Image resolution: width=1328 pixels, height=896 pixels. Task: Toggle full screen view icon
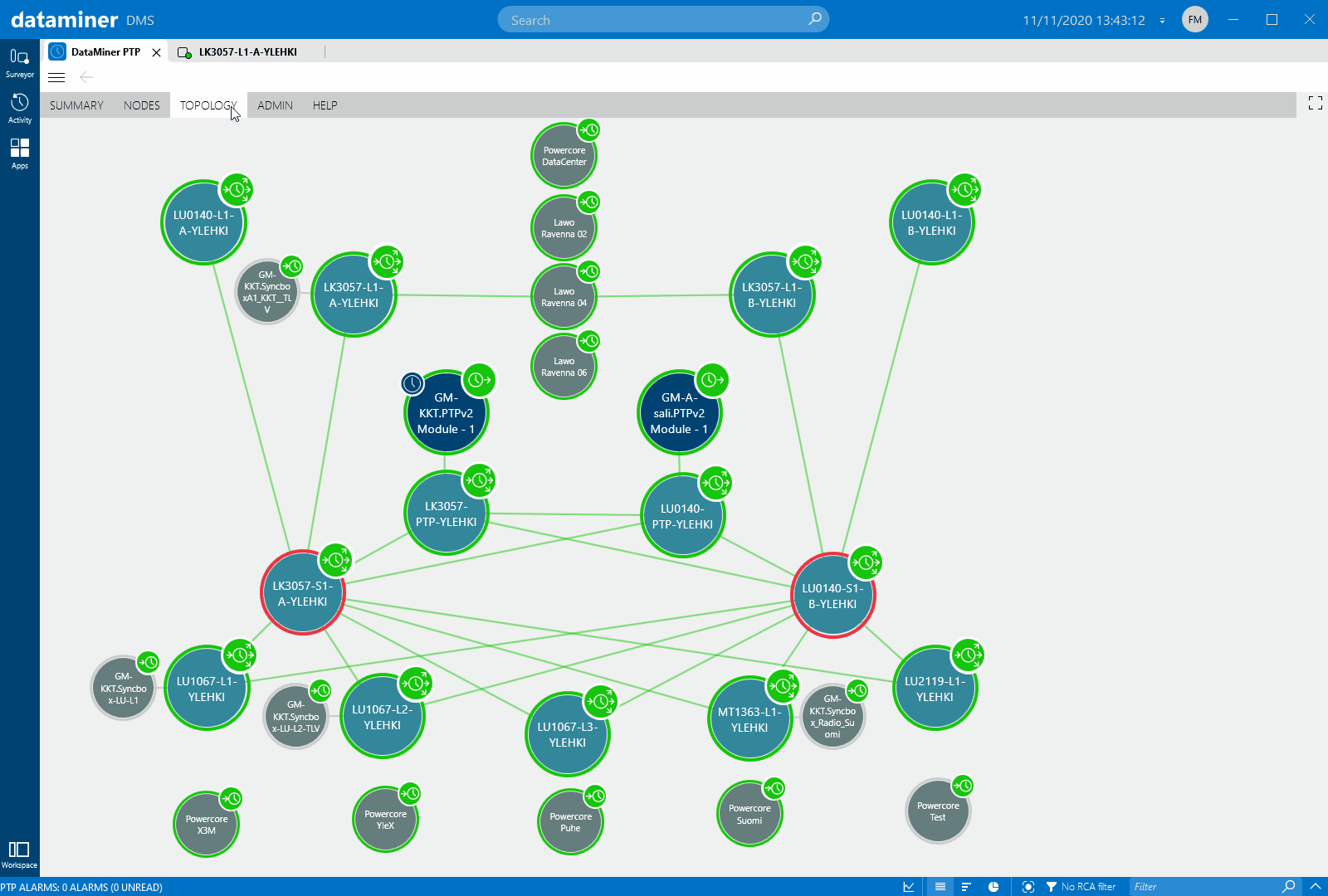tap(1316, 103)
